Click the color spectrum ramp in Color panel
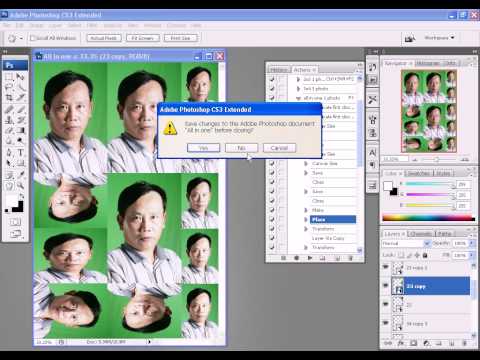The image size is (480, 360). [428, 218]
